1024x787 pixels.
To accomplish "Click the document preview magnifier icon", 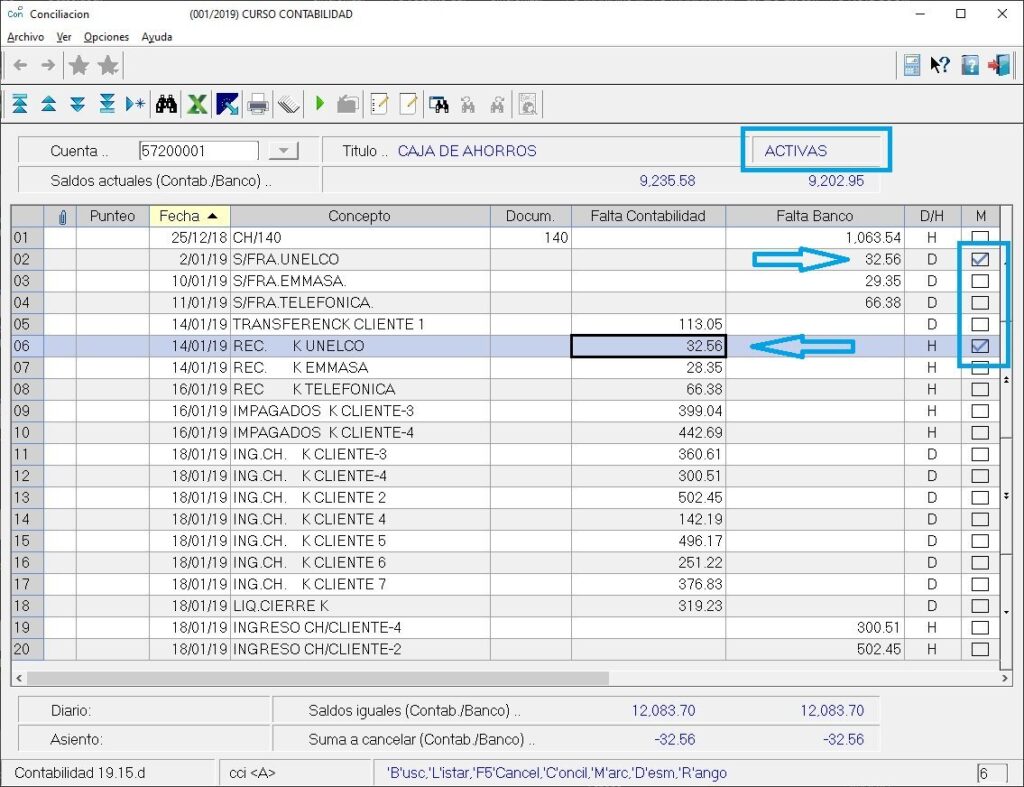I will point(528,104).
